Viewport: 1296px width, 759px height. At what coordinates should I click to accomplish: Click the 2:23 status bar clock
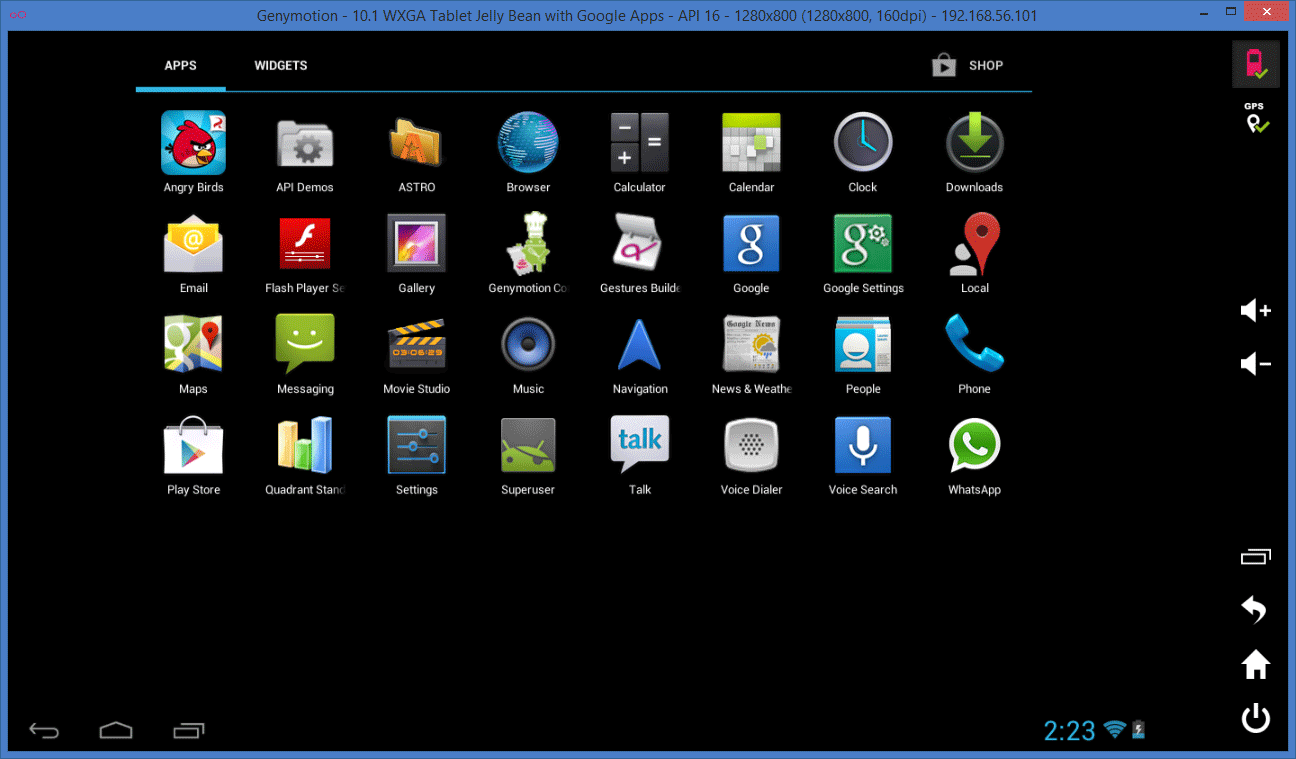pyautogui.click(x=1070, y=731)
